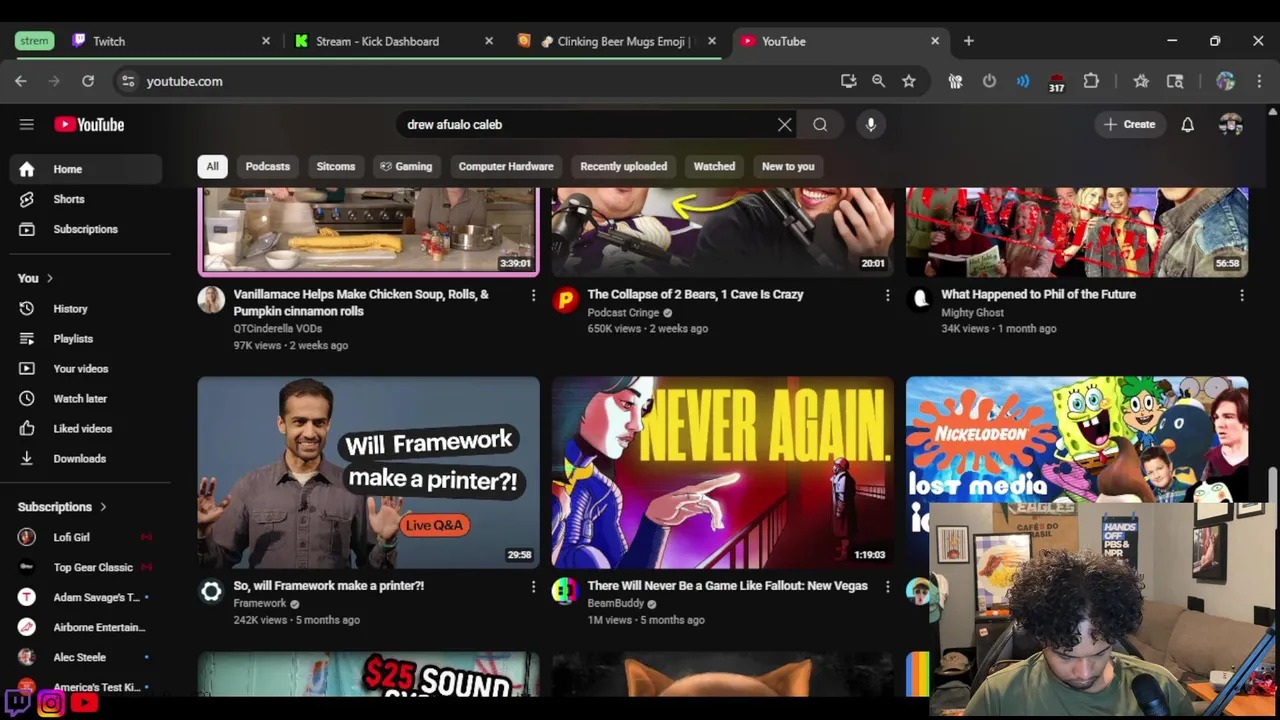Open the YouTube account avatar menu
Image resolution: width=1280 pixels, height=720 pixels.
[1231, 124]
